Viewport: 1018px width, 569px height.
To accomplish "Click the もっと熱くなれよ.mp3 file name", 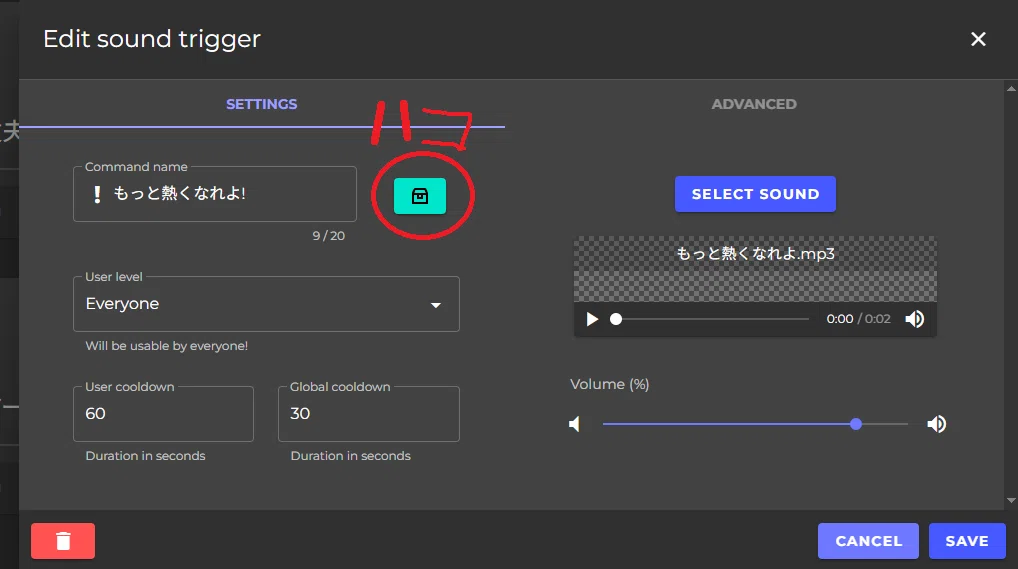I will click(755, 253).
